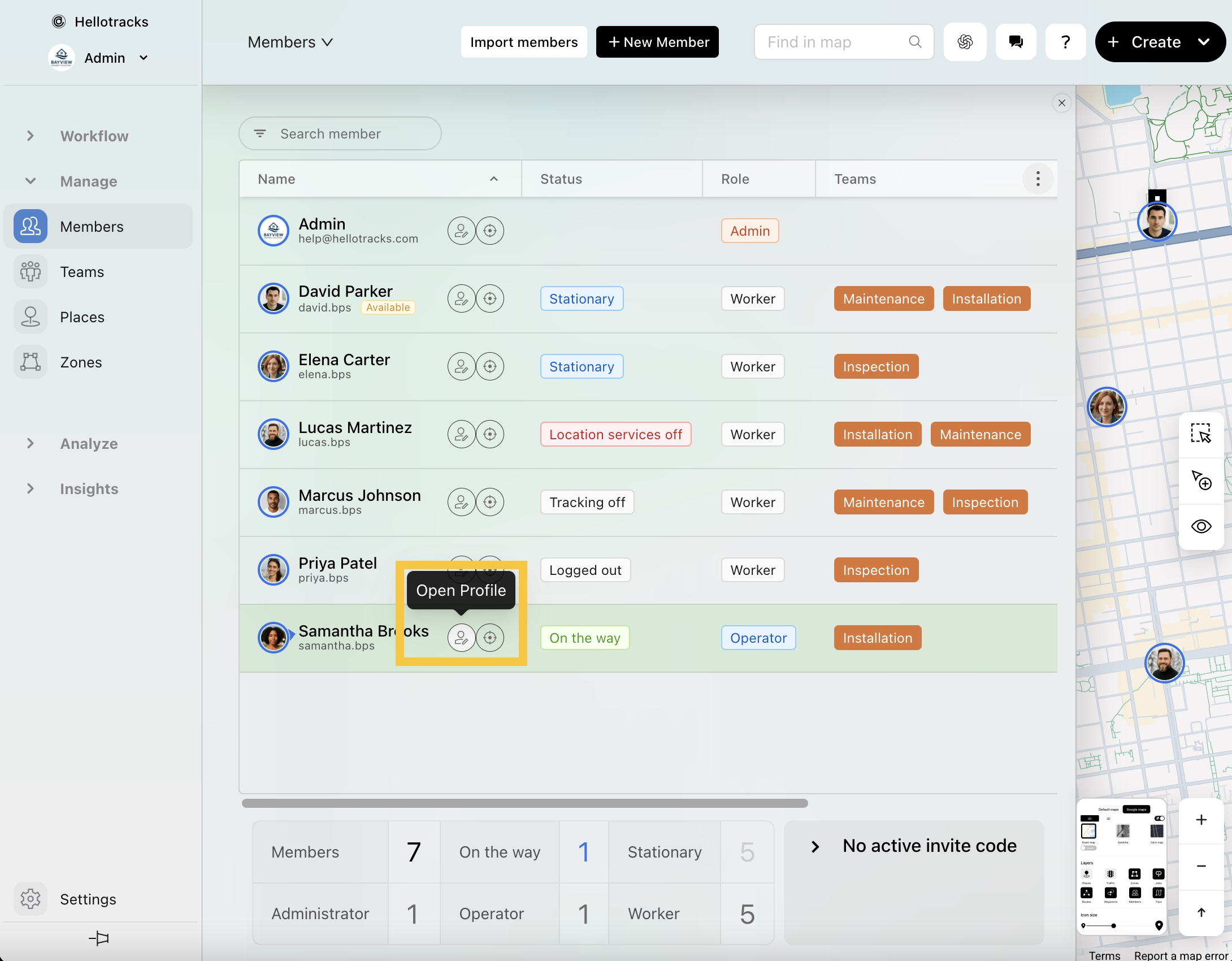This screenshot has height=961, width=1232.
Task: Switch to the Google maps tab
Action: click(x=1136, y=810)
